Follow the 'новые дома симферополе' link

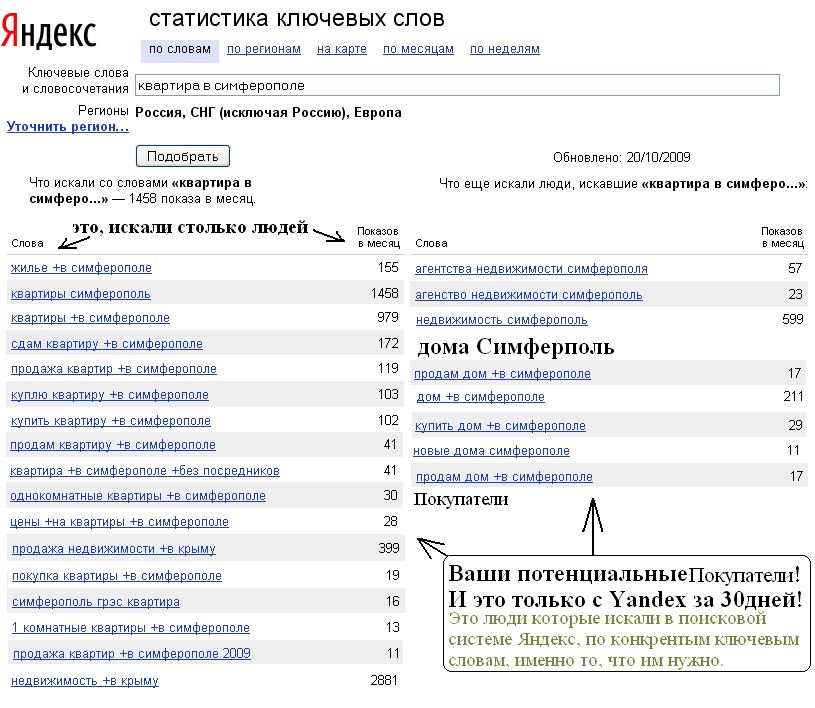492,451
